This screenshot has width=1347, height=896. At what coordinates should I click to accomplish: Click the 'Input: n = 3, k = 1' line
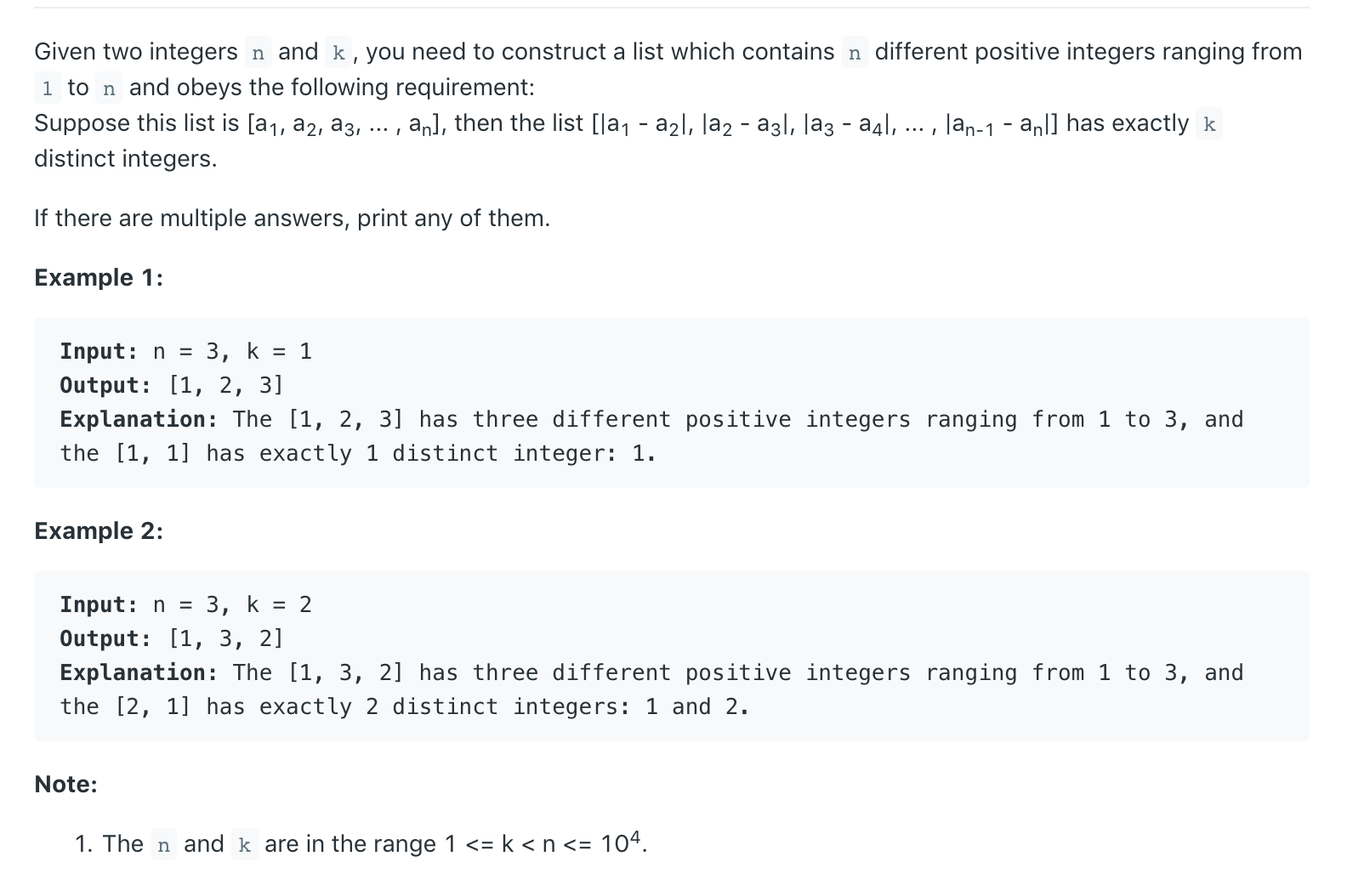185,351
